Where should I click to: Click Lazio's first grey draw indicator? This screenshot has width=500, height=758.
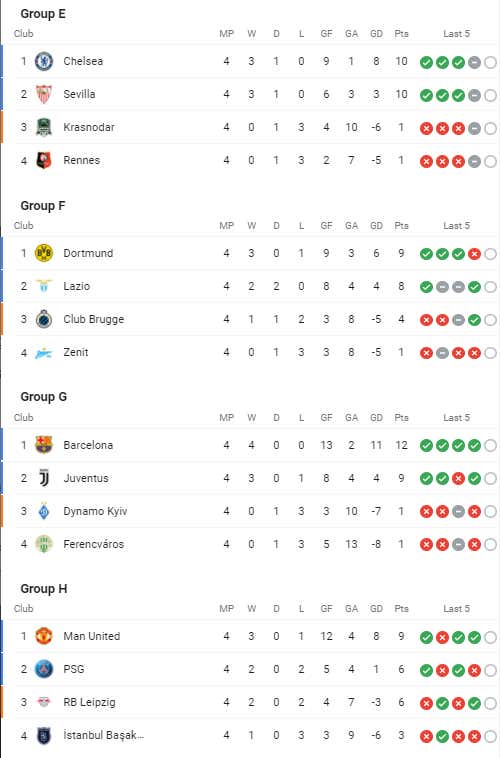(x=442, y=287)
